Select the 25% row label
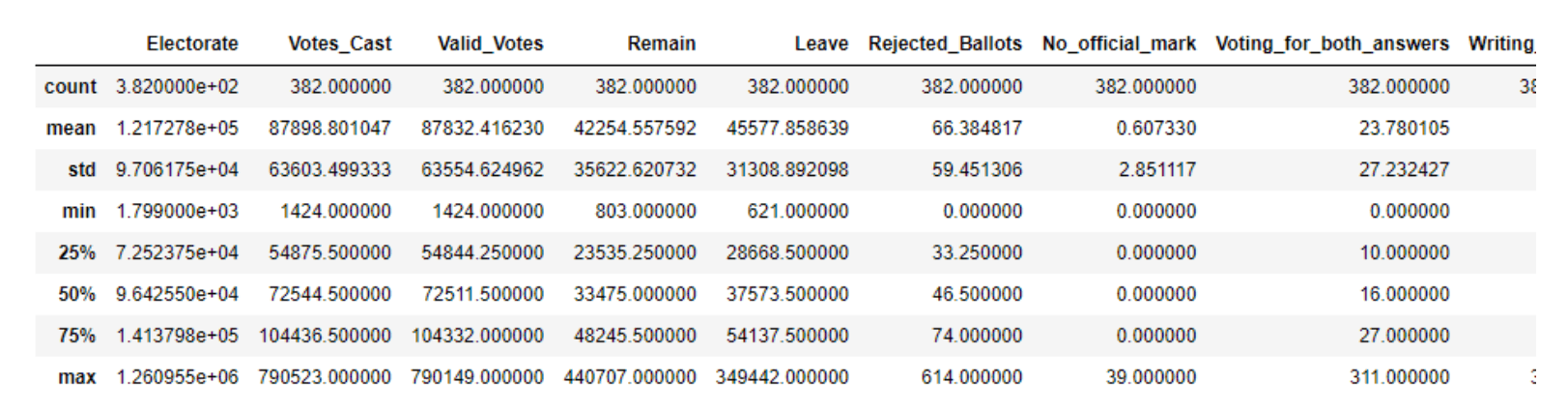This screenshot has height=413, width=1568. coord(76,253)
